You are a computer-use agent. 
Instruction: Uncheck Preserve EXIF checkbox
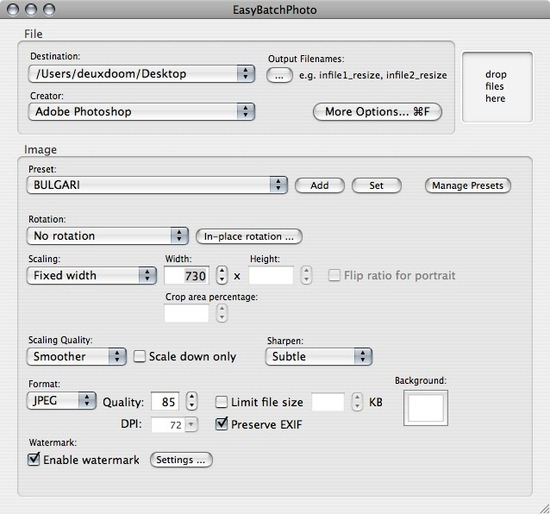[x=221, y=424]
